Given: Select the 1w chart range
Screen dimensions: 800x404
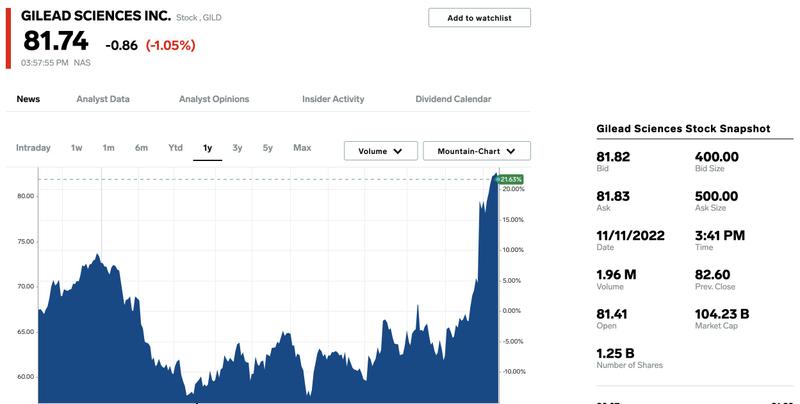Looking at the screenshot, I should (77, 148).
